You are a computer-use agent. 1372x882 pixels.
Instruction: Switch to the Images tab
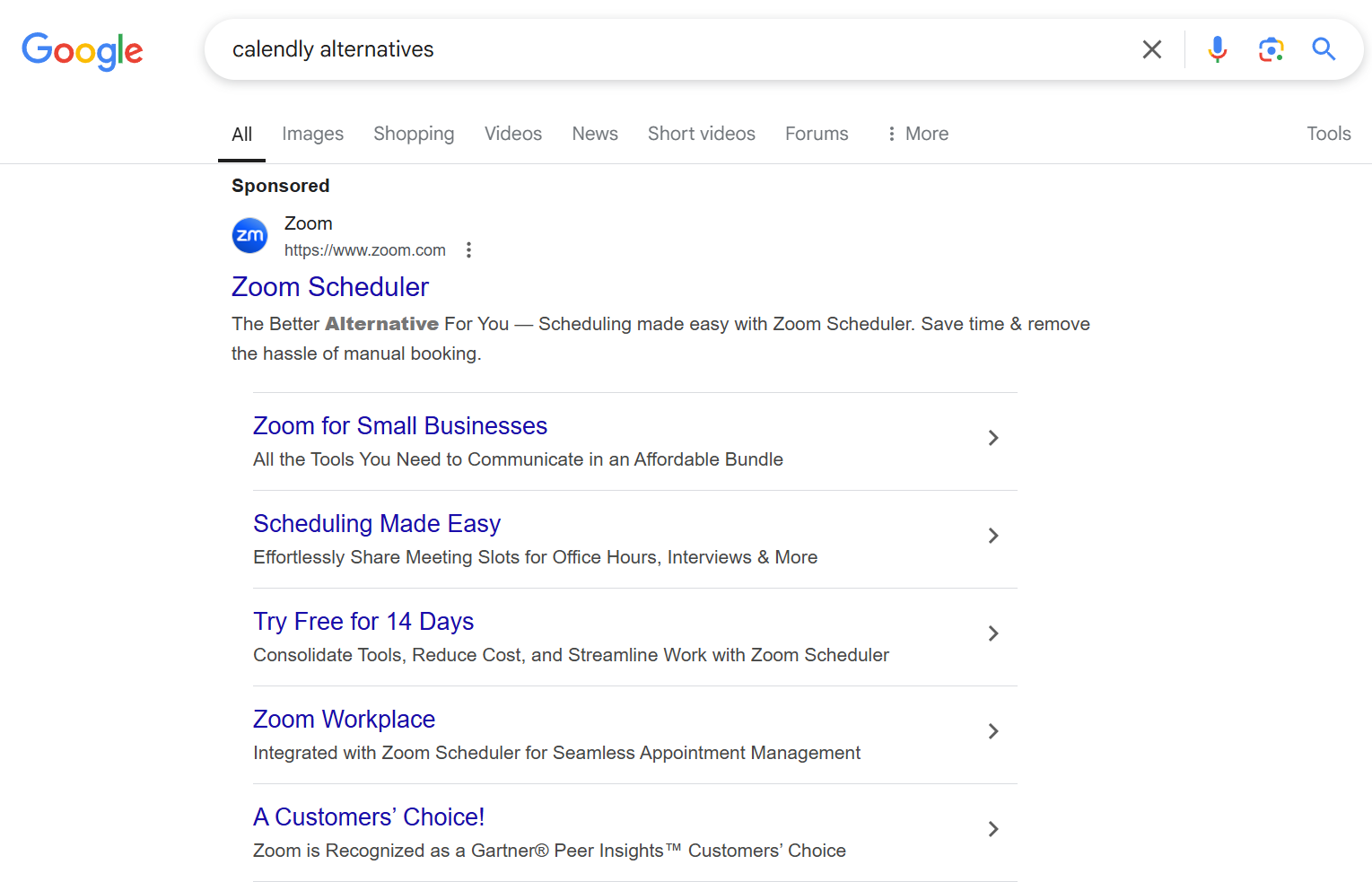tap(312, 134)
